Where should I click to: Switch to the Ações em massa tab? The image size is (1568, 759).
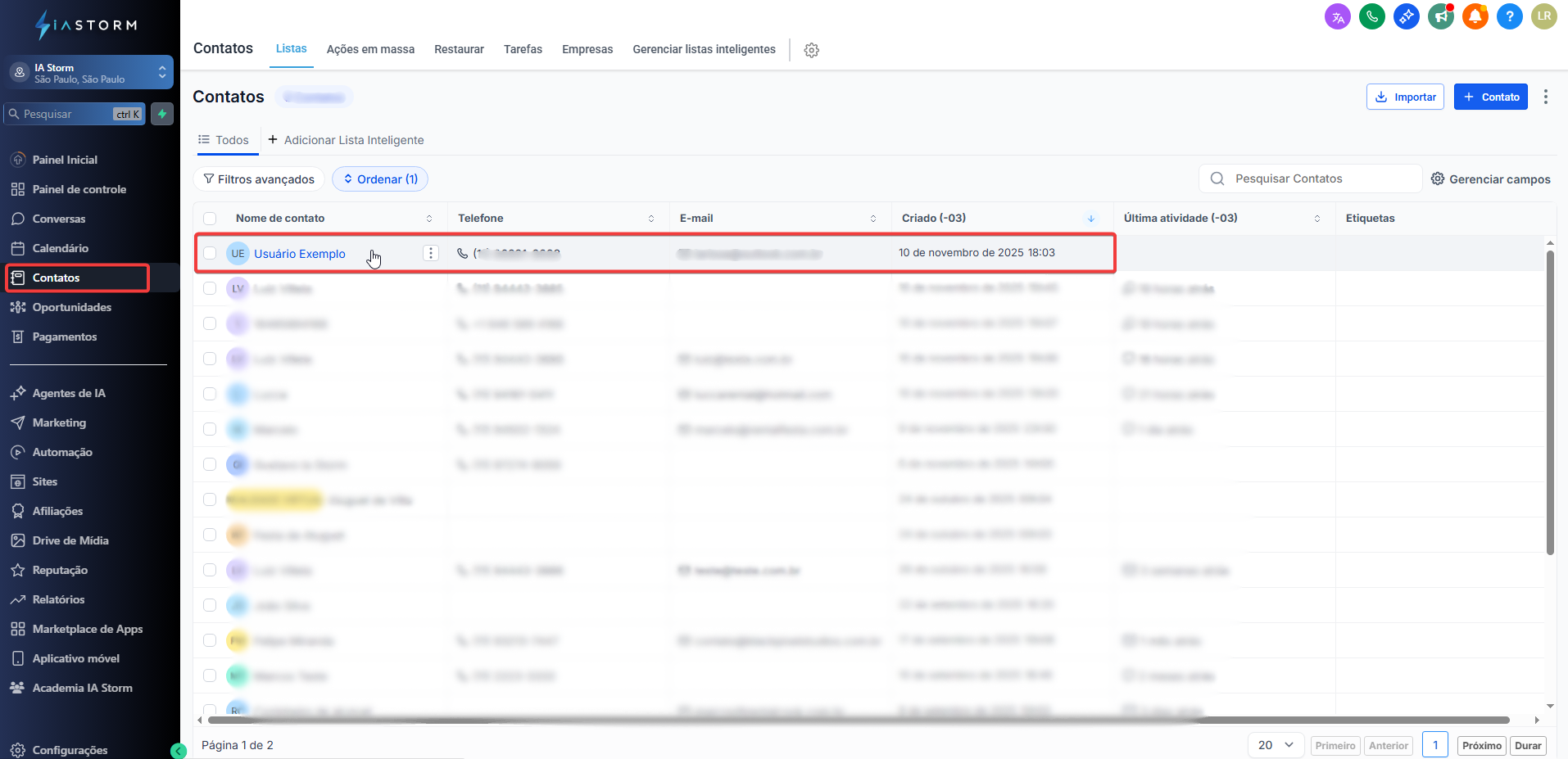click(370, 49)
